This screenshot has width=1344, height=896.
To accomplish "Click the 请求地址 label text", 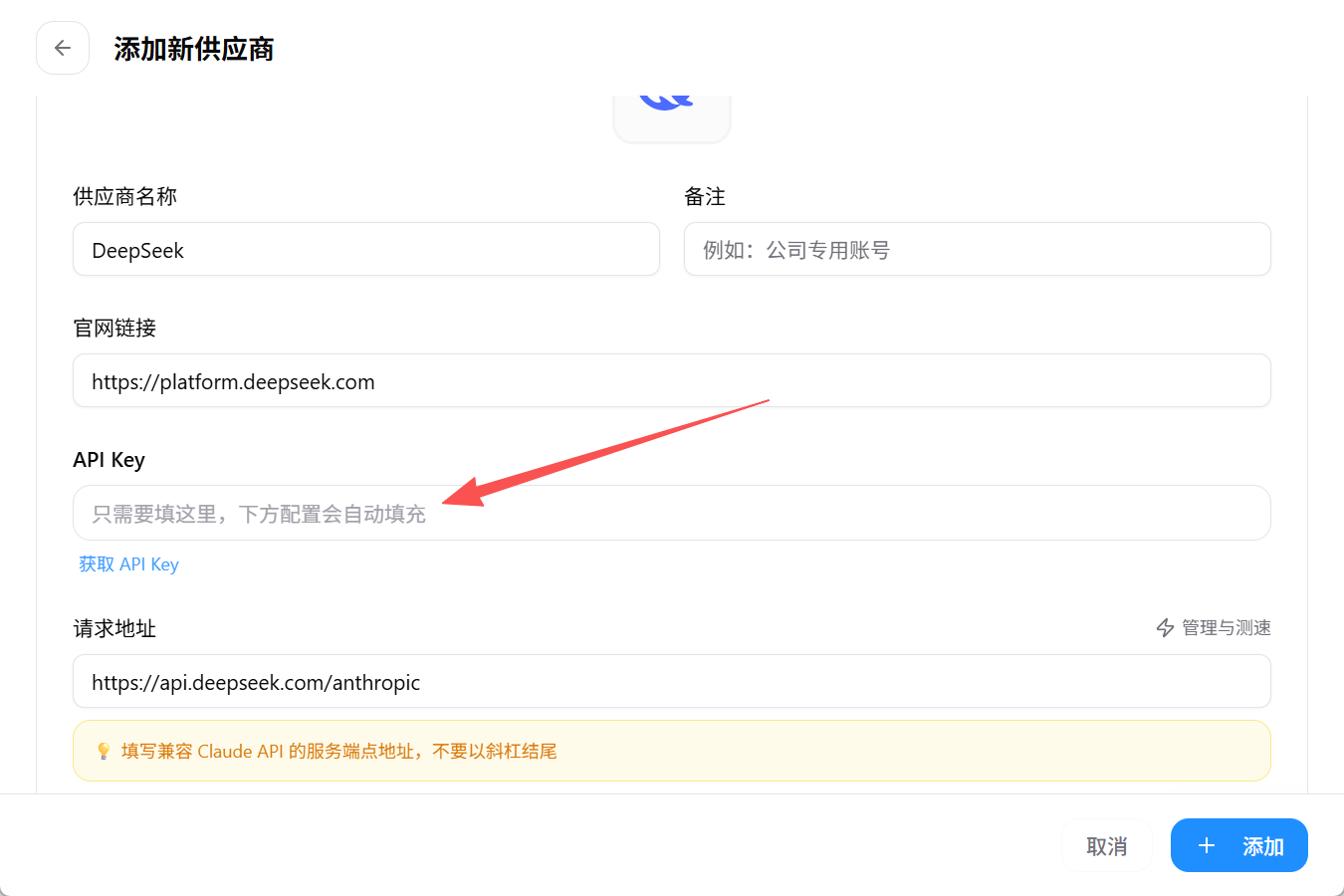I will [114, 628].
